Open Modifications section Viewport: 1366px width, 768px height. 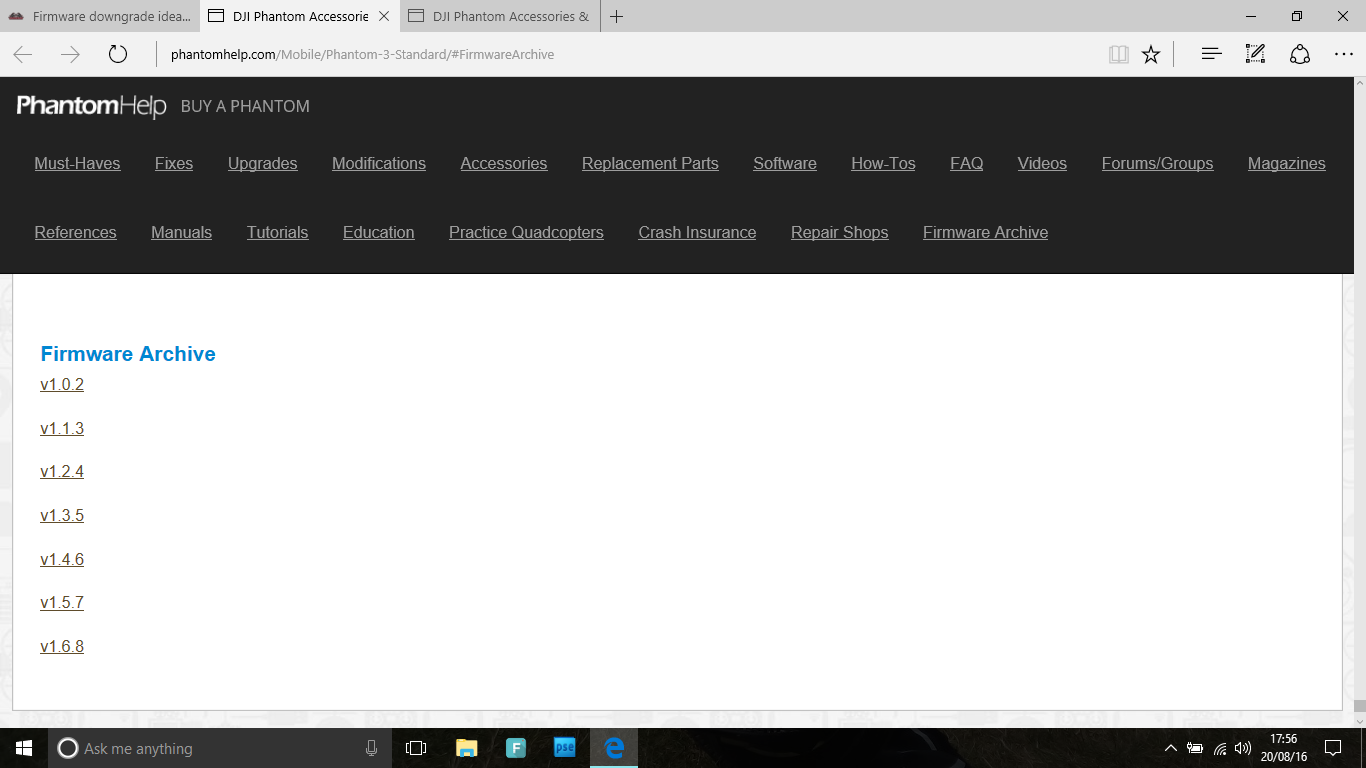click(x=379, y=164)
